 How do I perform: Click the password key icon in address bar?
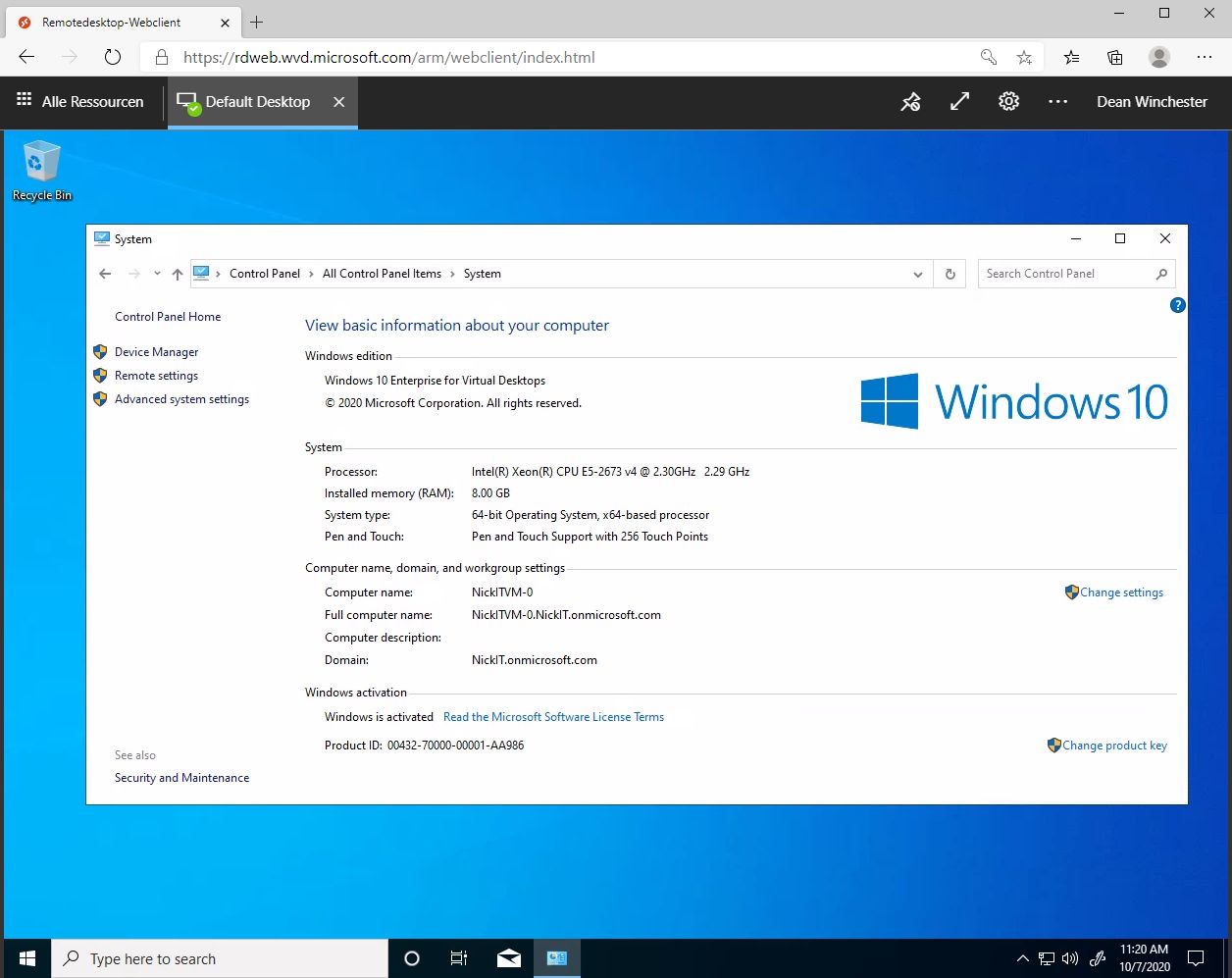(989, 57)
